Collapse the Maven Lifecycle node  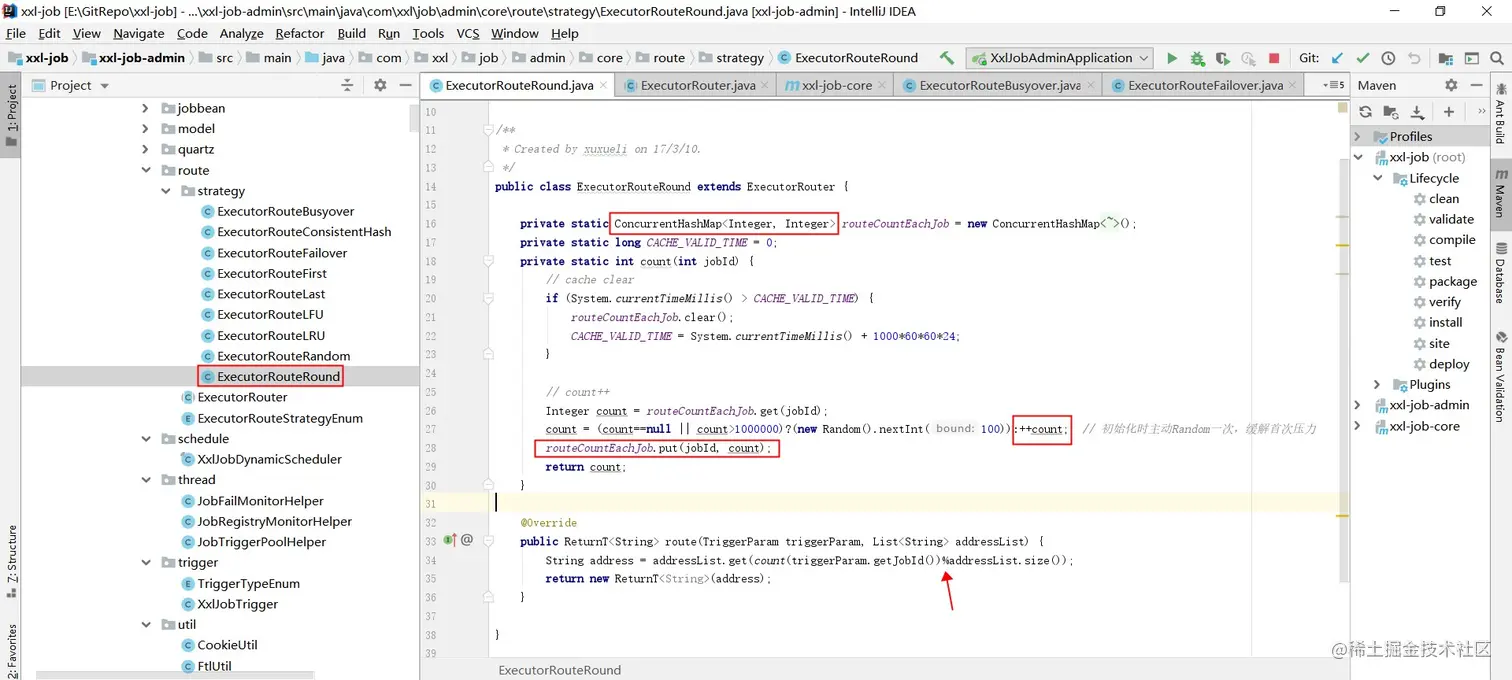(x=1377, y=178)
